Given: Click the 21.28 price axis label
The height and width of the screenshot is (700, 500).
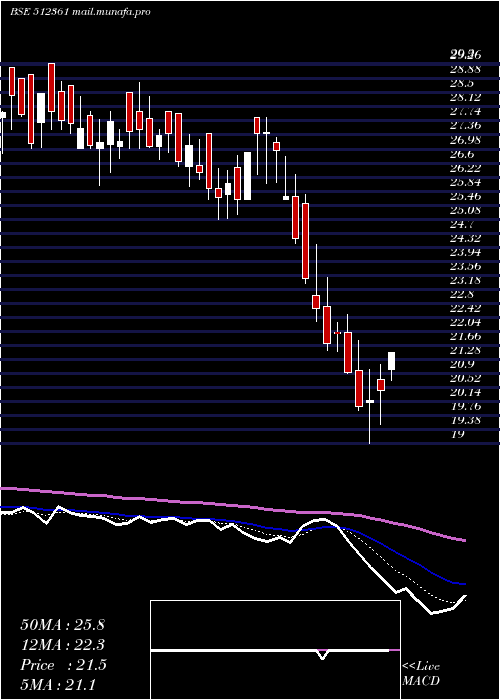Looking at the screenshot, I should [465, 350].
